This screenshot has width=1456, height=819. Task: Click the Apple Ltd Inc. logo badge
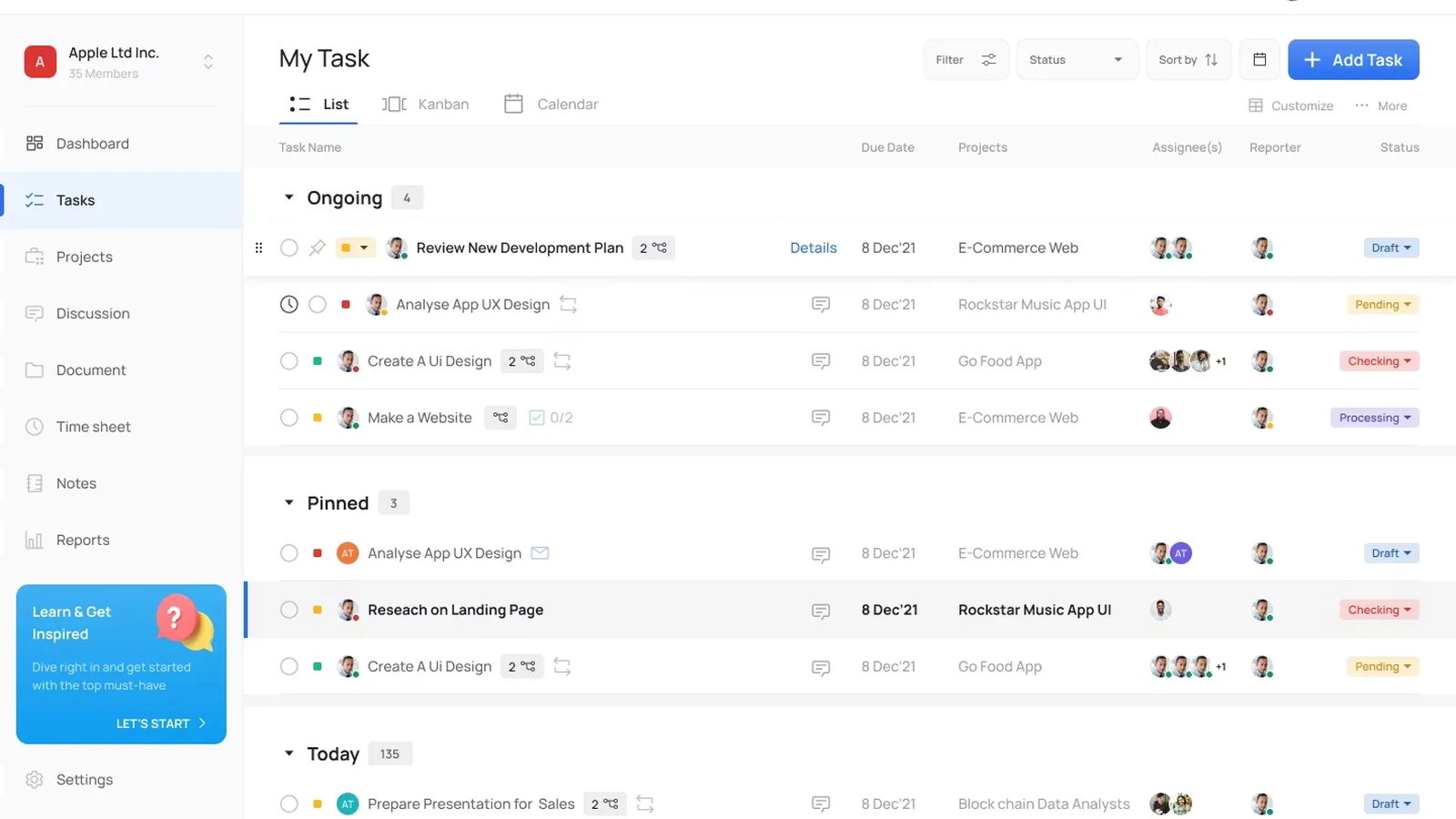tap(40, 62)
